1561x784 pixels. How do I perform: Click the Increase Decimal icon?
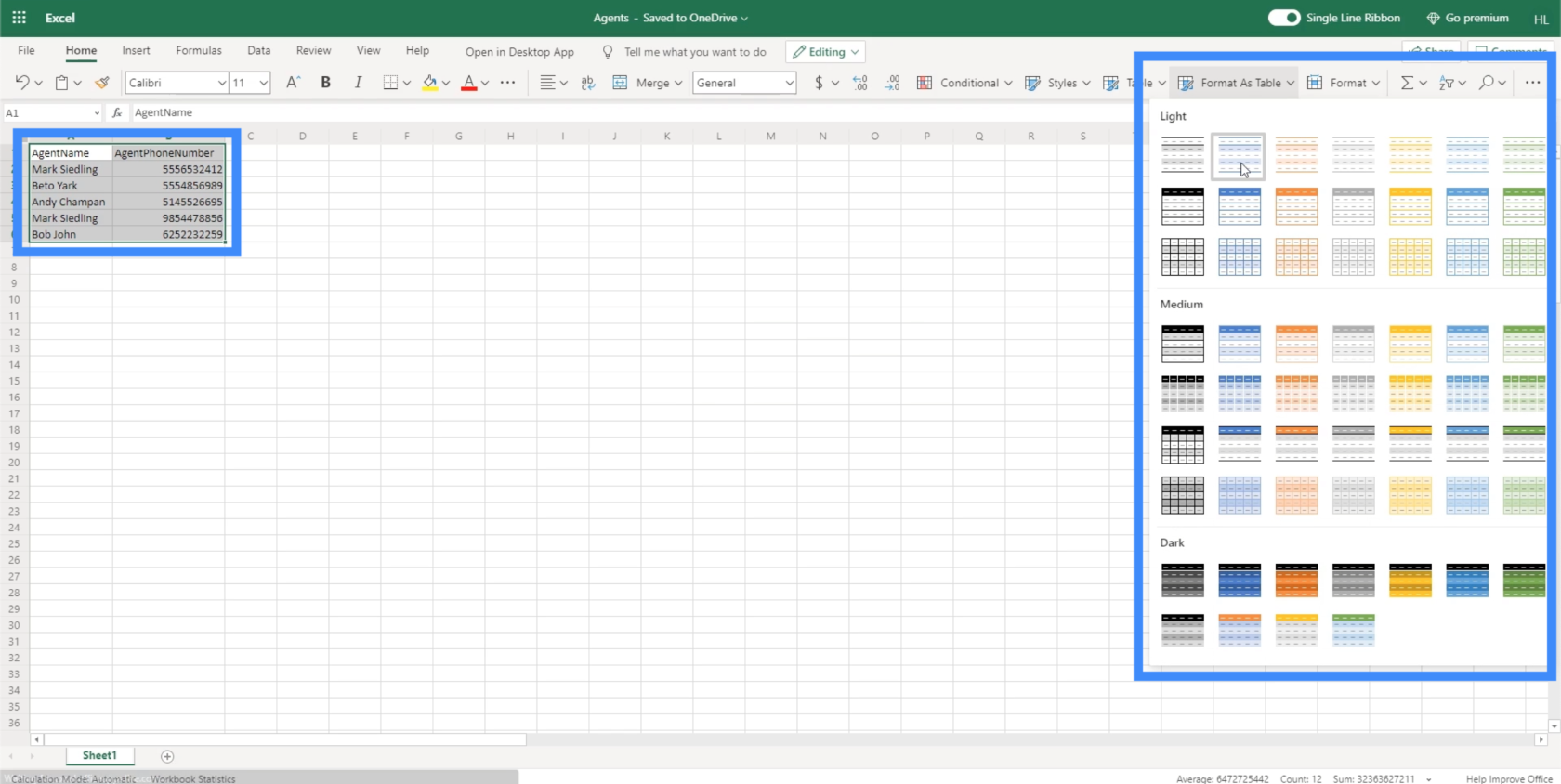tap(860, 83)
